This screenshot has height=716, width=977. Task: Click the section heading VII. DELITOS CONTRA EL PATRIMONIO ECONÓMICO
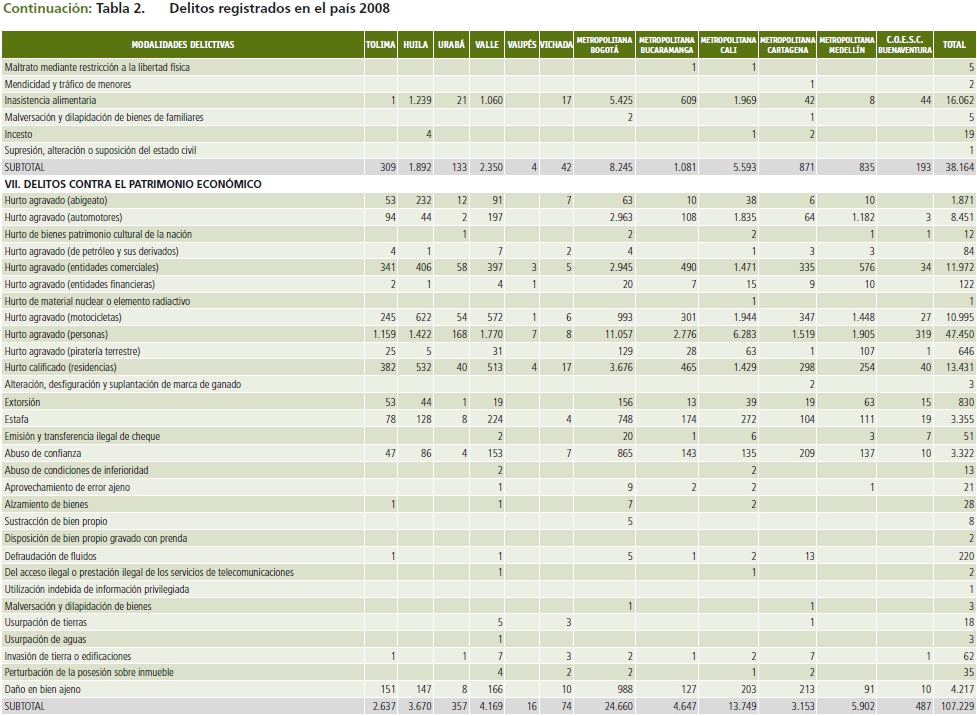(133, 184)
